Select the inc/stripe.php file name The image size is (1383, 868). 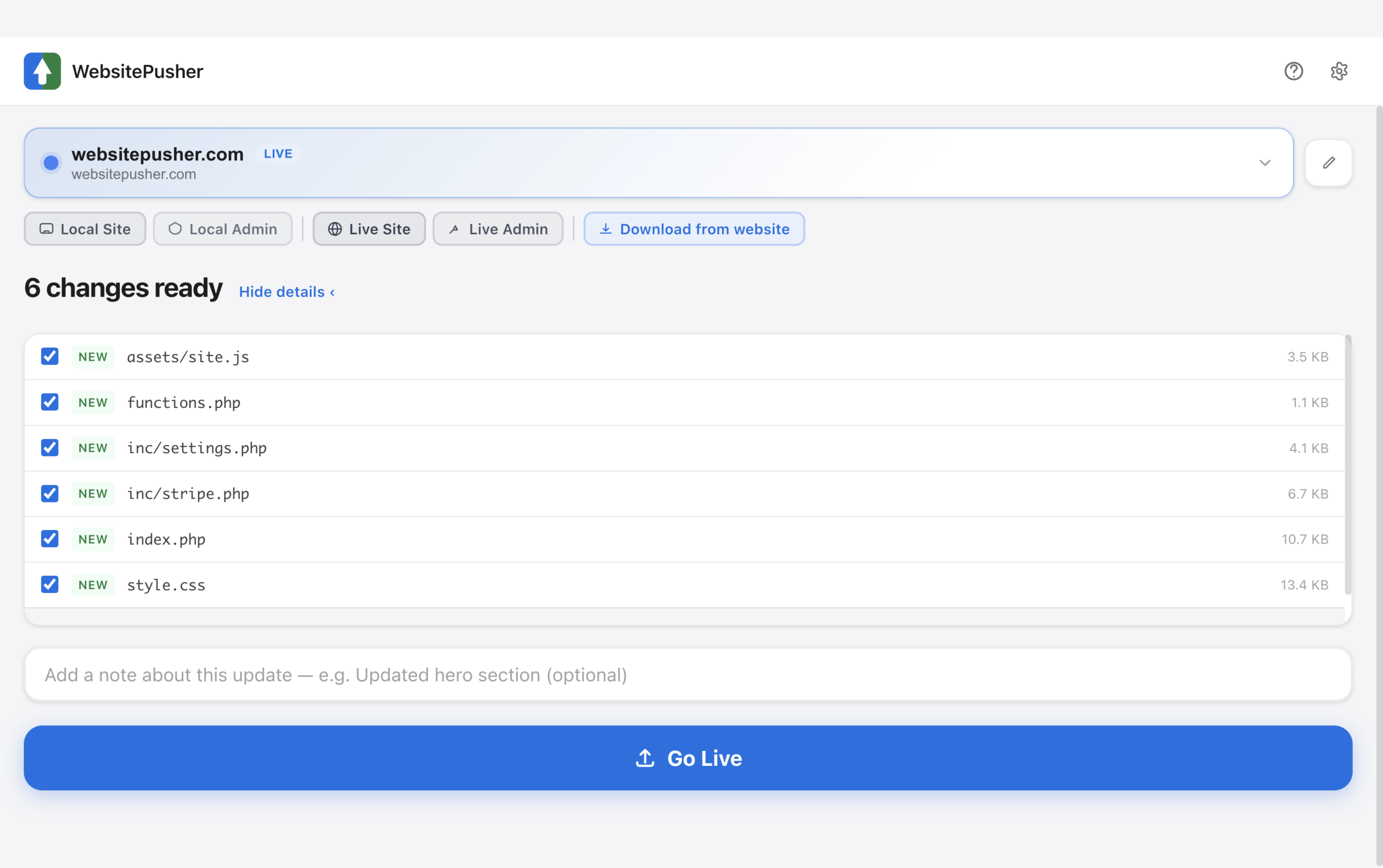pyautogui.click(x=187, y=494)
